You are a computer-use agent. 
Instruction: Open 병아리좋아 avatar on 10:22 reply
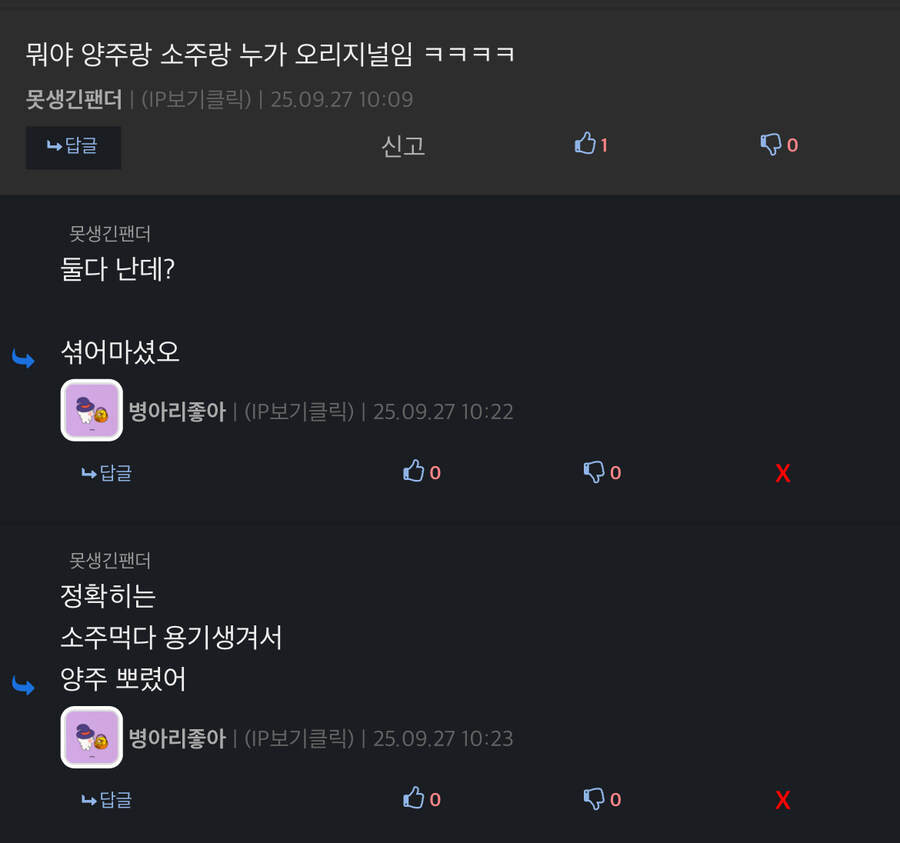92,410
